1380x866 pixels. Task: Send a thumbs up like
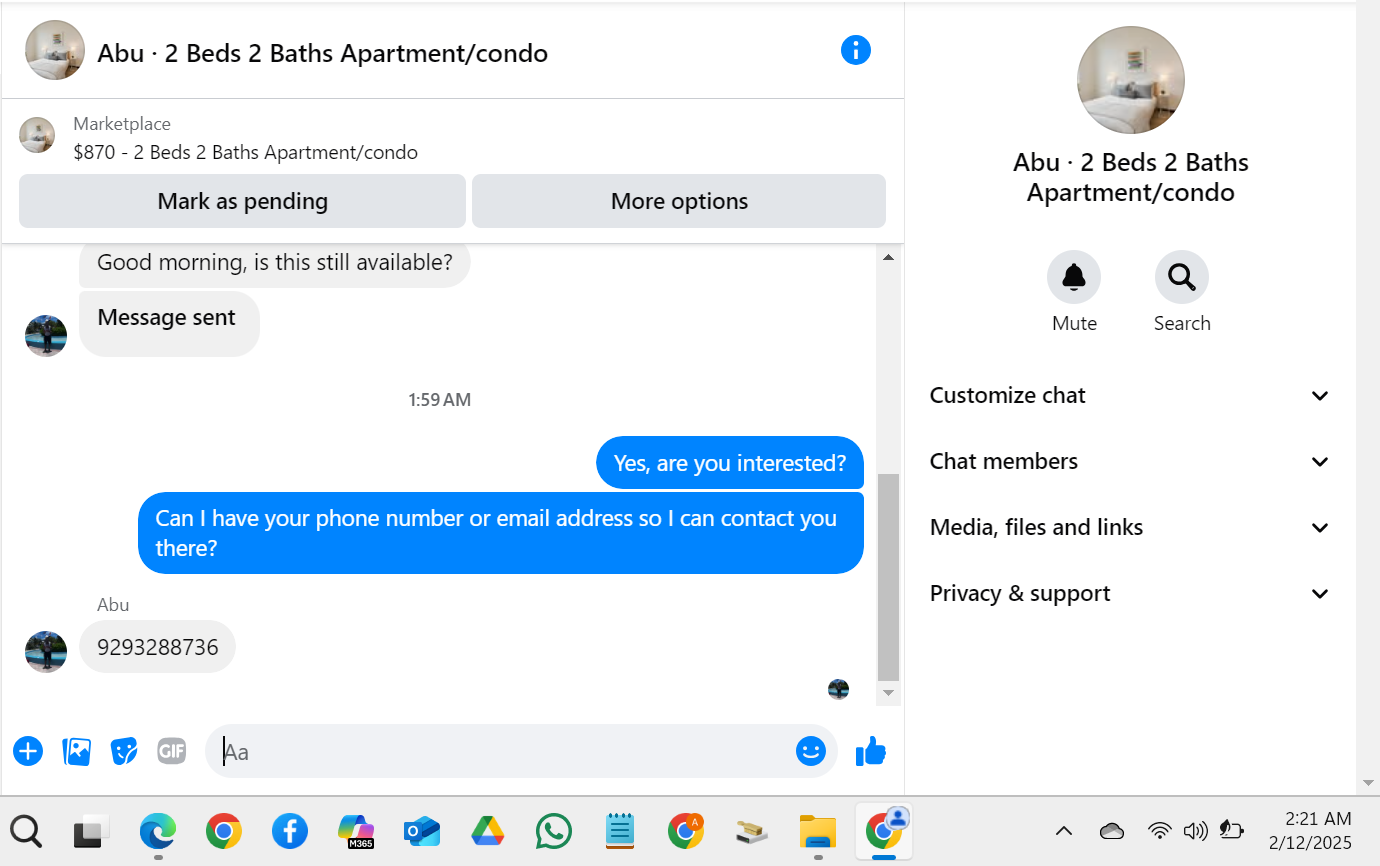pyautogui.click(x=871, y=751)
